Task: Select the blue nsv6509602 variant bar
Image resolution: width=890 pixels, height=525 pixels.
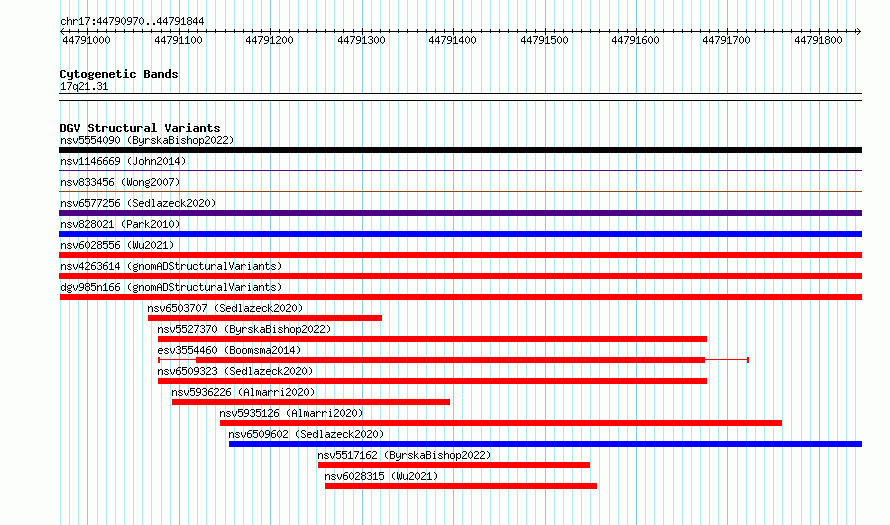Action: click(545, 444)
